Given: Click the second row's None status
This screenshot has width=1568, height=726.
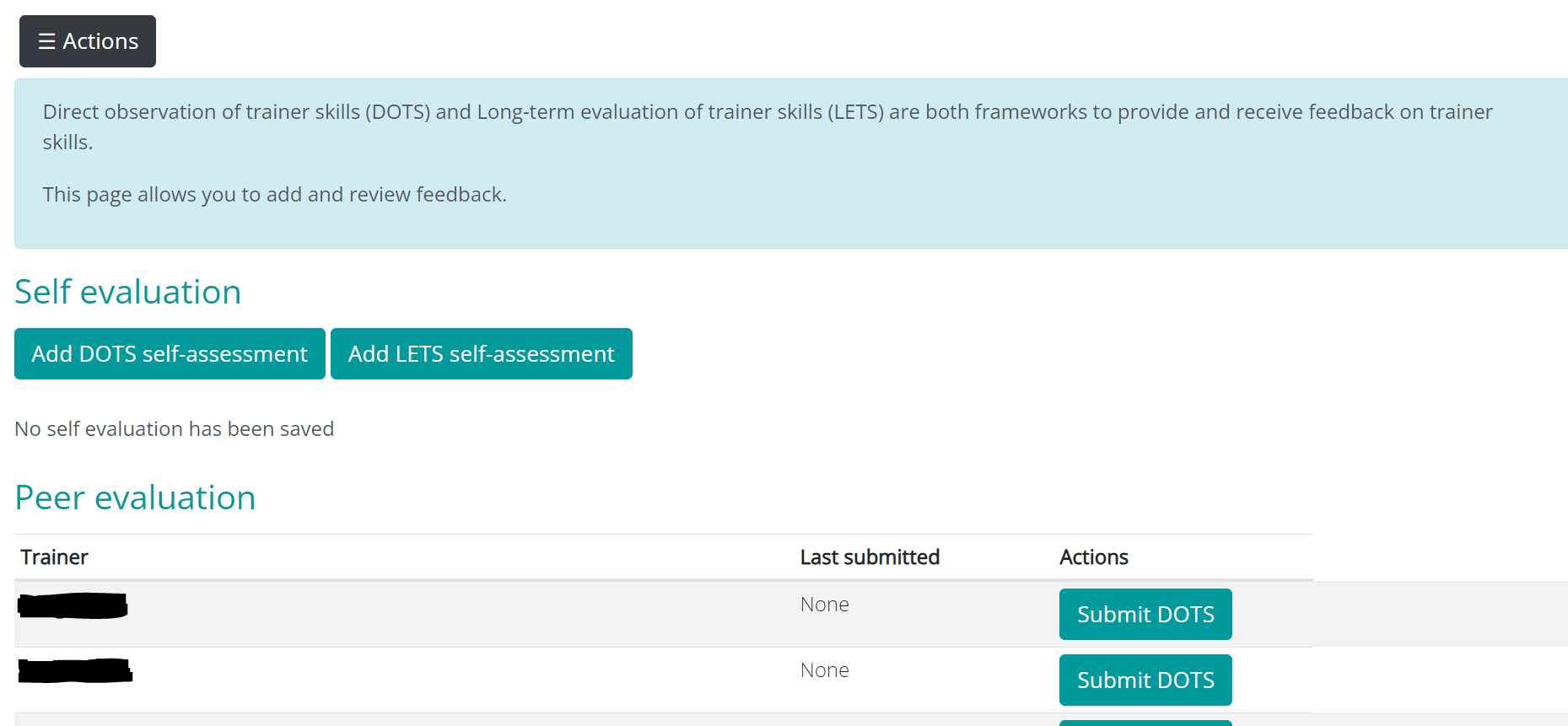Looking at the screenshot, I should 824,670.
